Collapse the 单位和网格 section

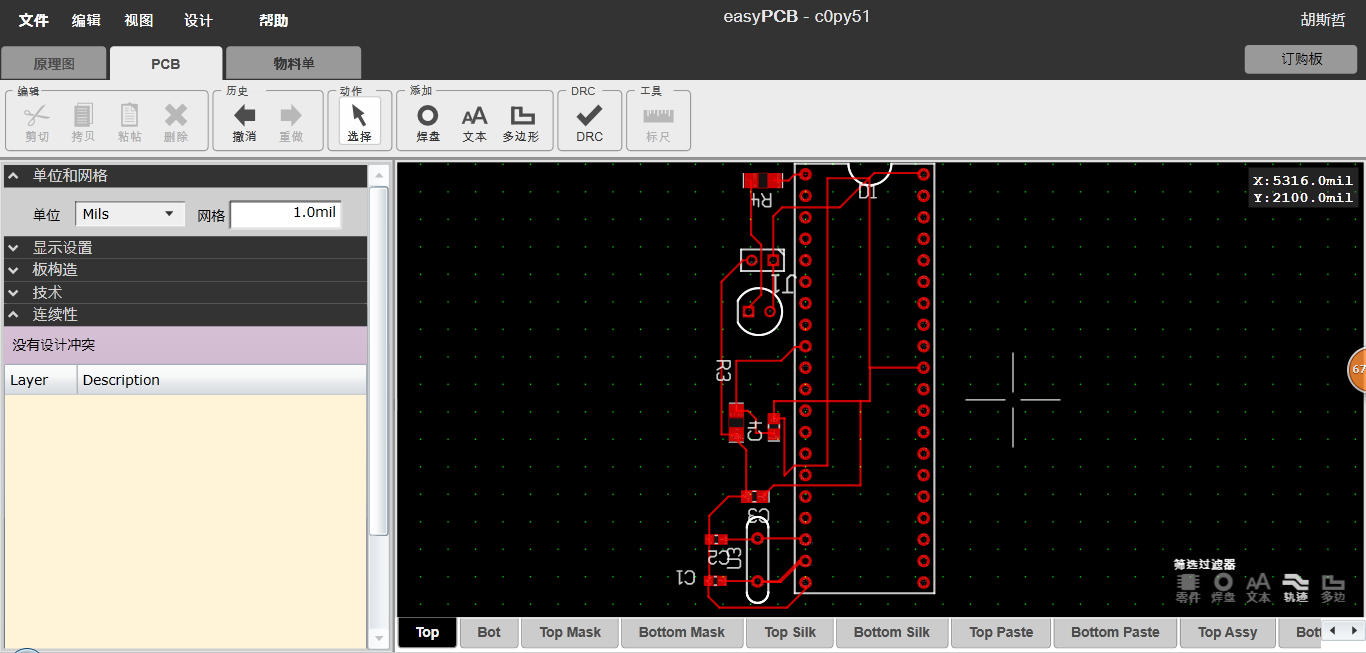point(186,176)
